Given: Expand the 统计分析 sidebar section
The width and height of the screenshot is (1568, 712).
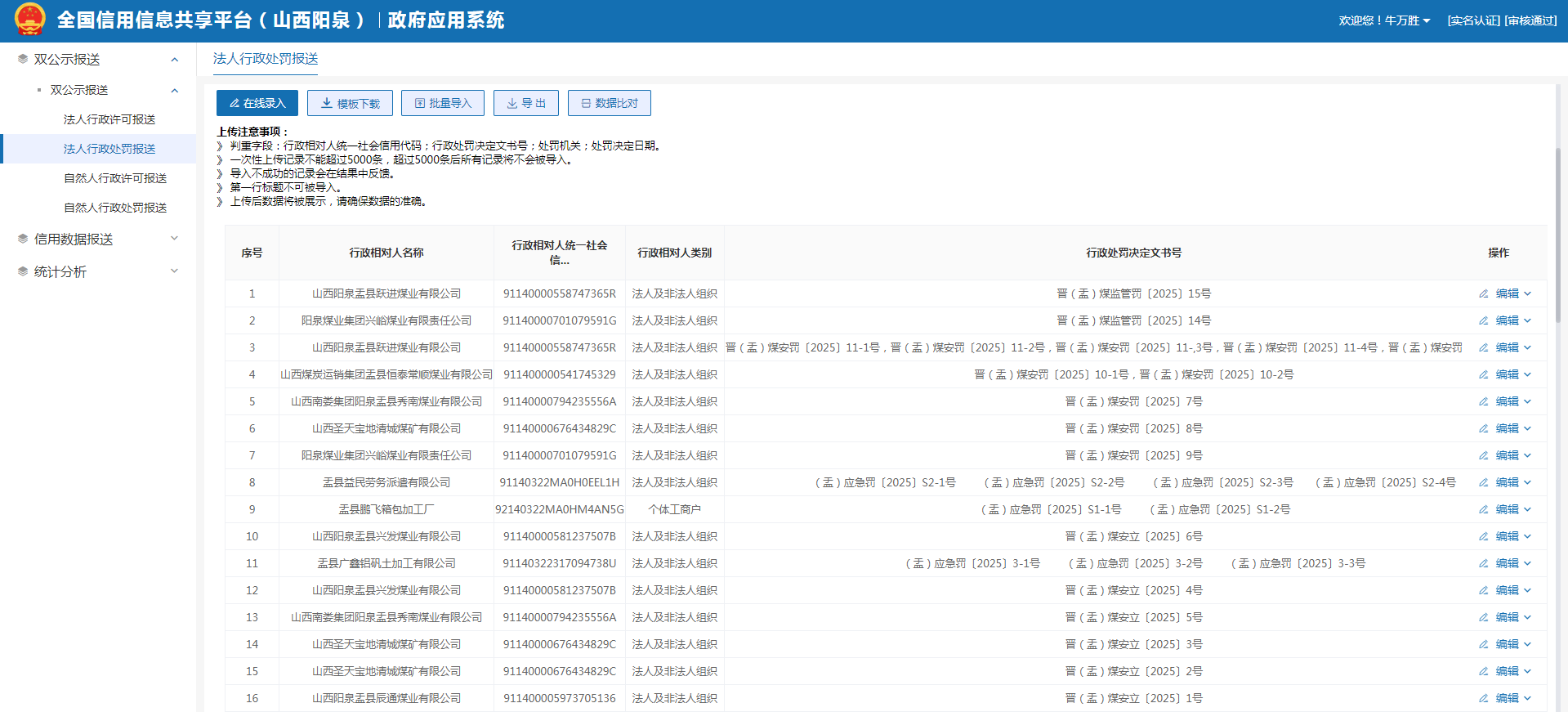Looking at the screenshot, I should click(x=174, y=271).
